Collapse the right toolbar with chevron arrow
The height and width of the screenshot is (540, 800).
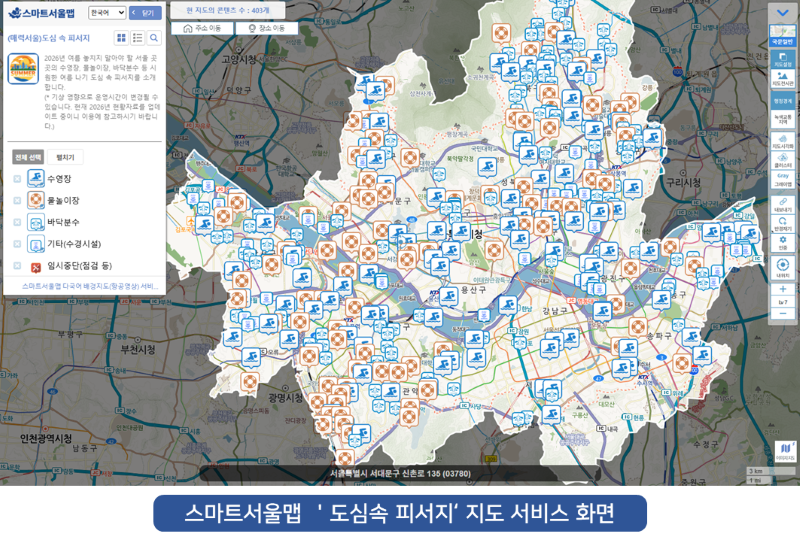782,12
